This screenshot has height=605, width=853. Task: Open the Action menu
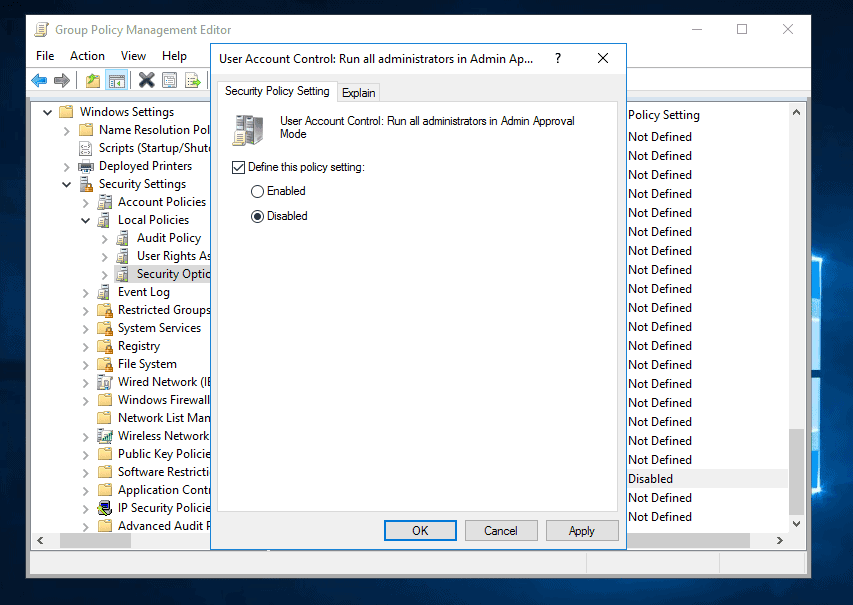click(x=87, y=56)
